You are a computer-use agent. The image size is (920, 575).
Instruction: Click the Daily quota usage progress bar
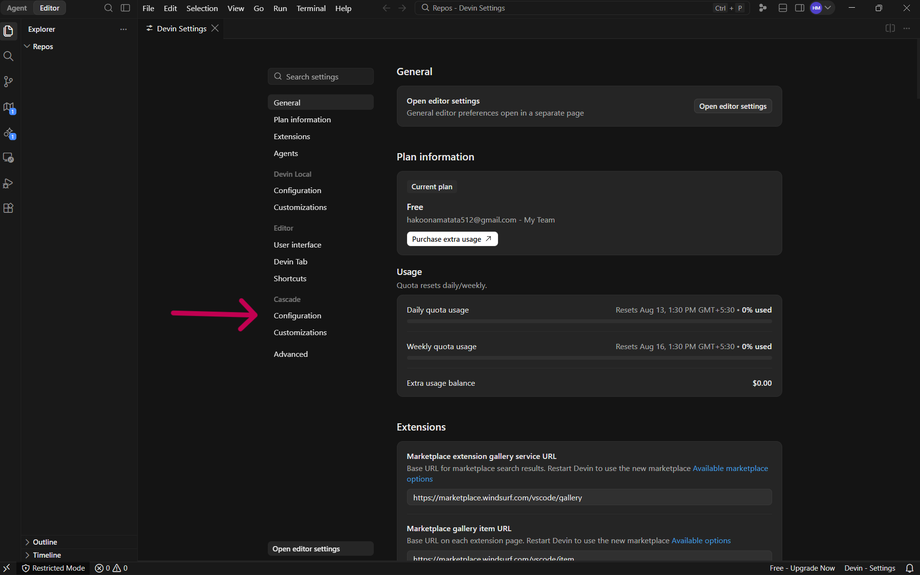pyautogui.click(x=589, y=321)
